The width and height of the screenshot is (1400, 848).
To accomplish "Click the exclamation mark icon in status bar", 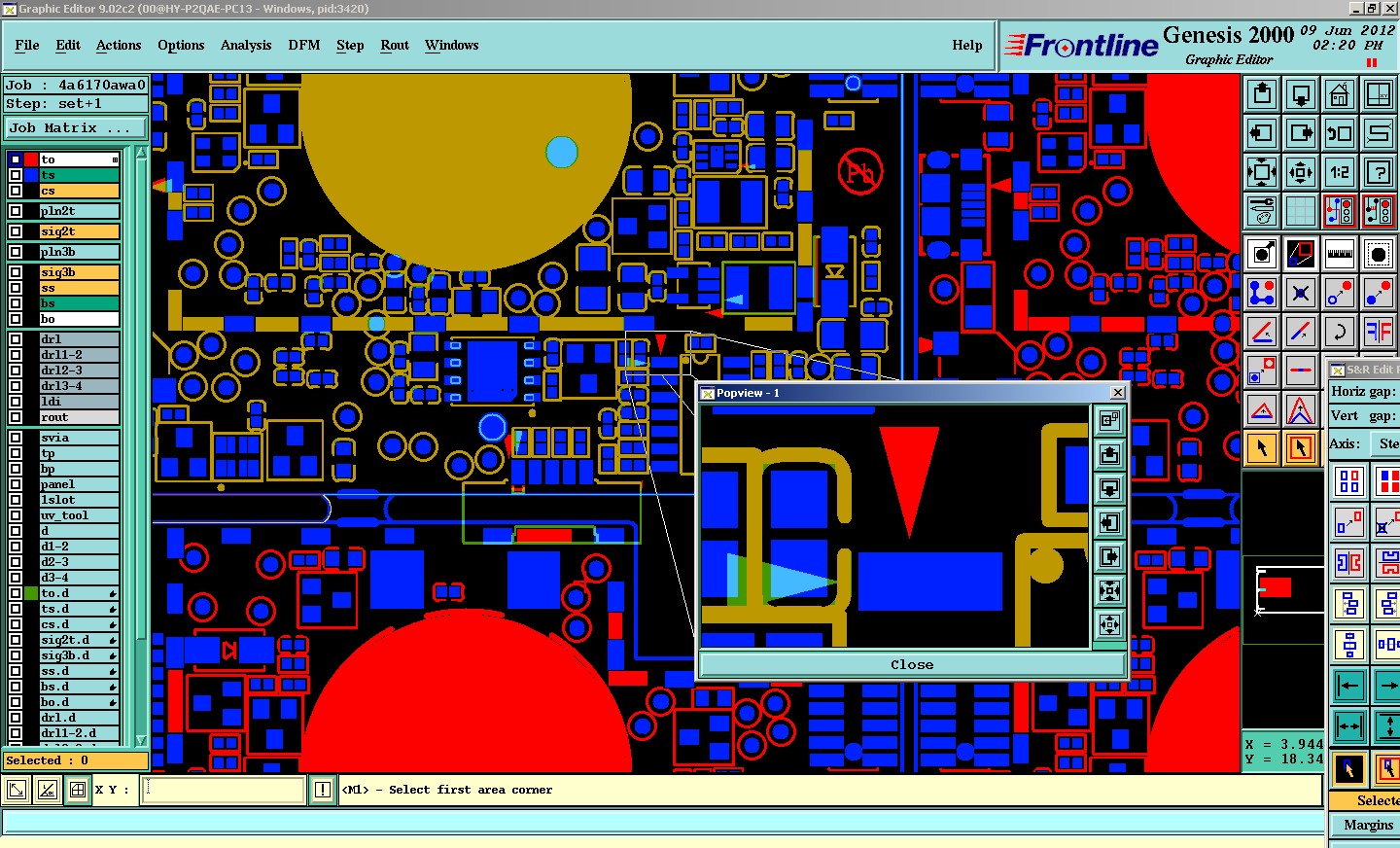I will point(323,791).
